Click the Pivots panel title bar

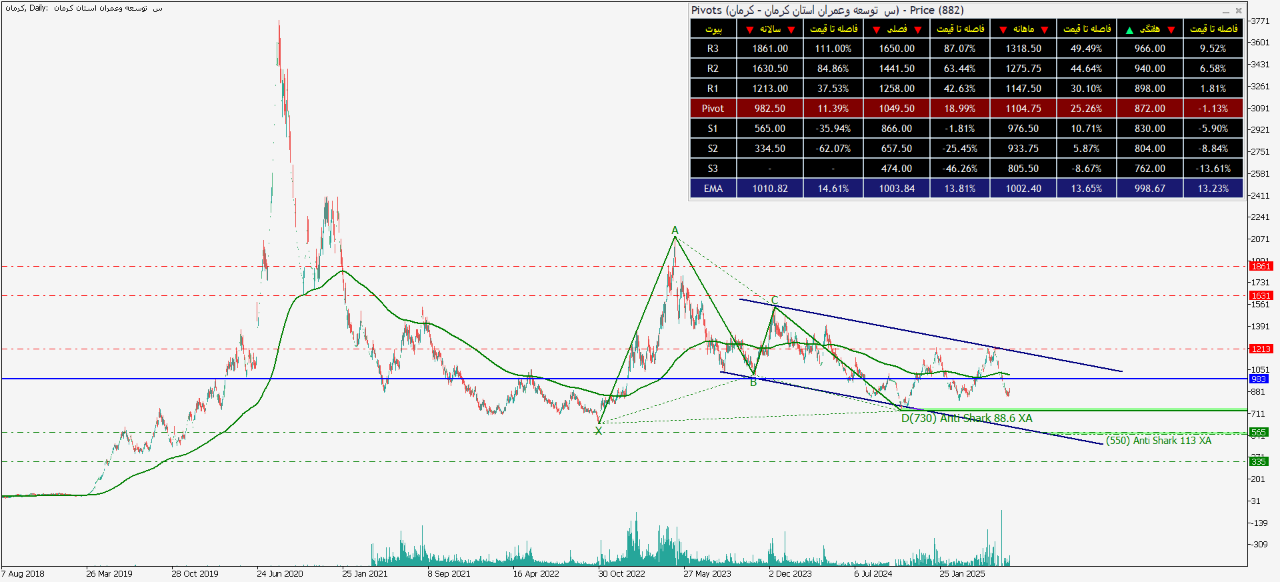[900, 10]
